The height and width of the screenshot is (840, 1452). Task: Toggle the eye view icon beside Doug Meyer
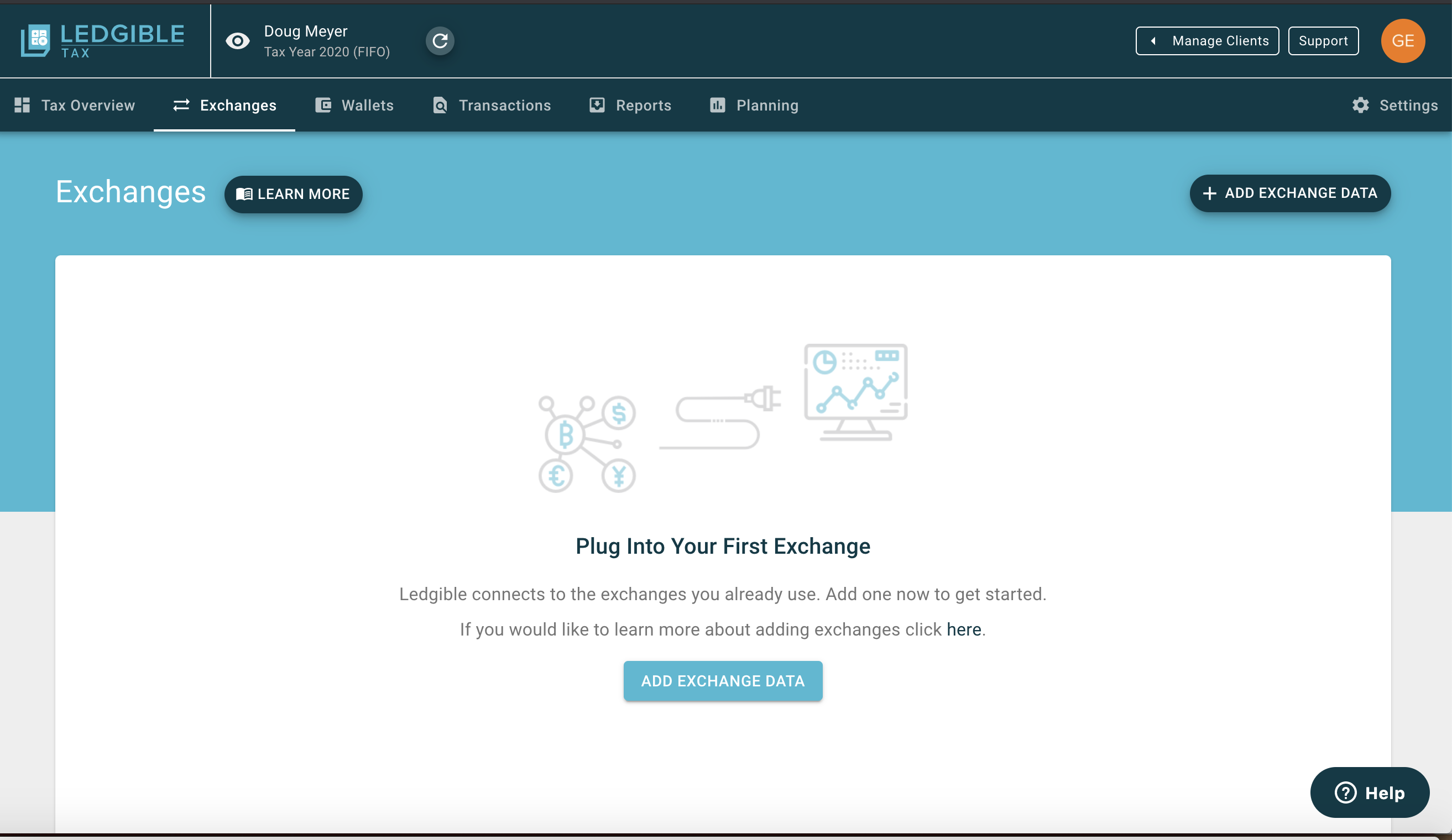click(237, 41)
